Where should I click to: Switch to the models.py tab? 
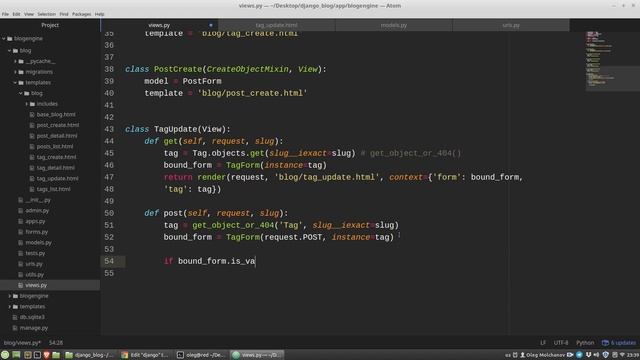(393, 25)
